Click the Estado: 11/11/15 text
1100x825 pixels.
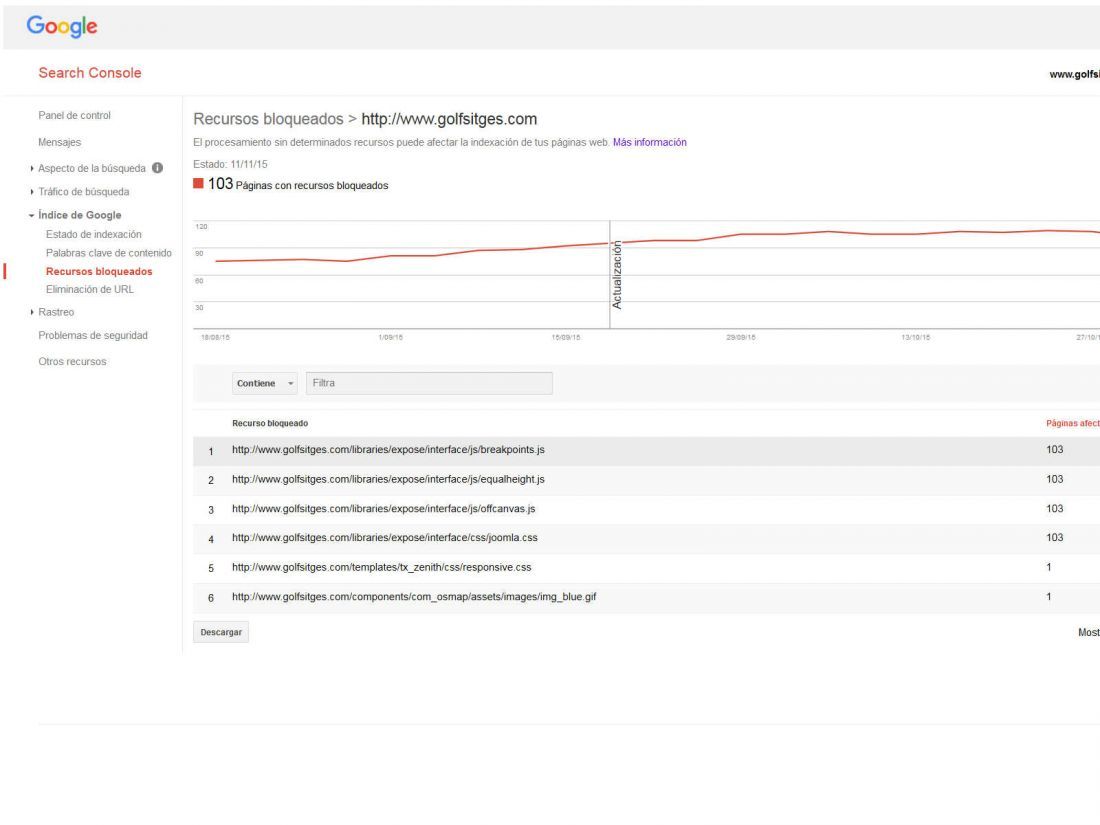tap(230, 165)
